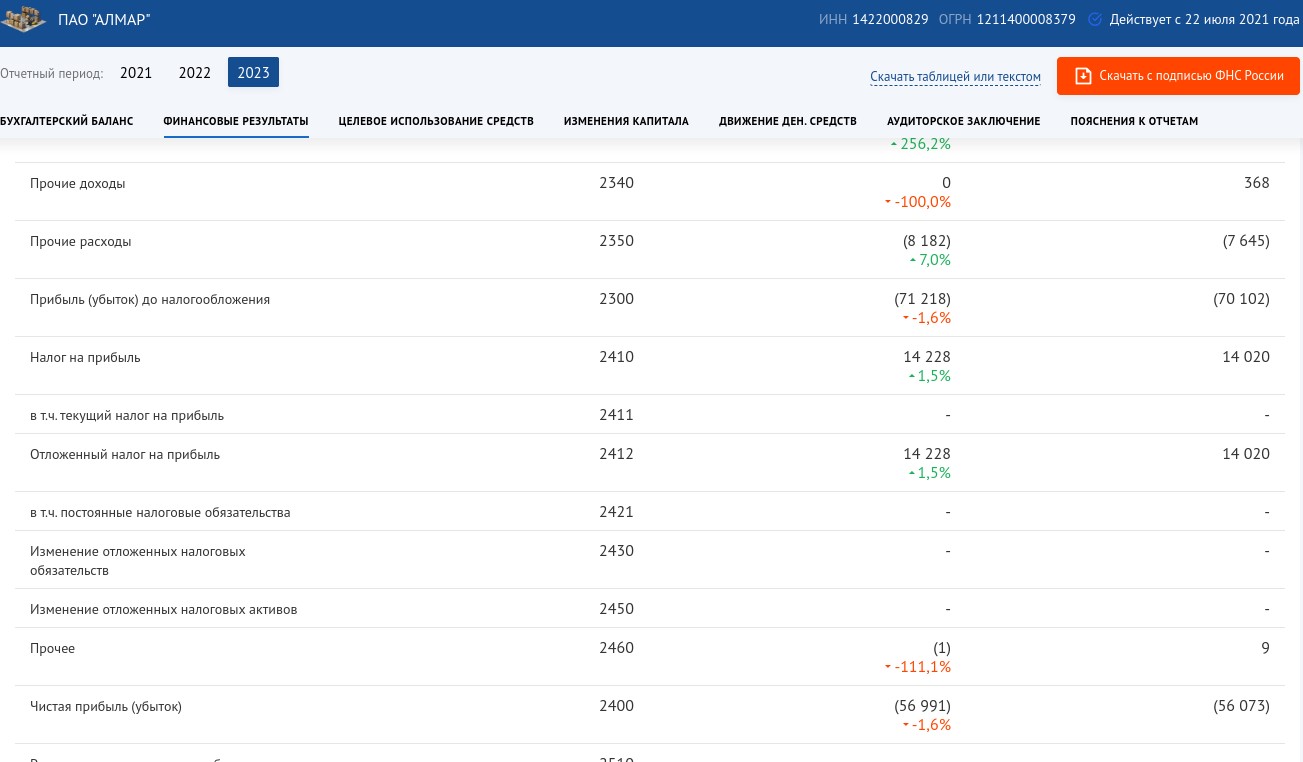
Task: Click Изменение отложенных налоговых активов label
Action: [164, 610]
